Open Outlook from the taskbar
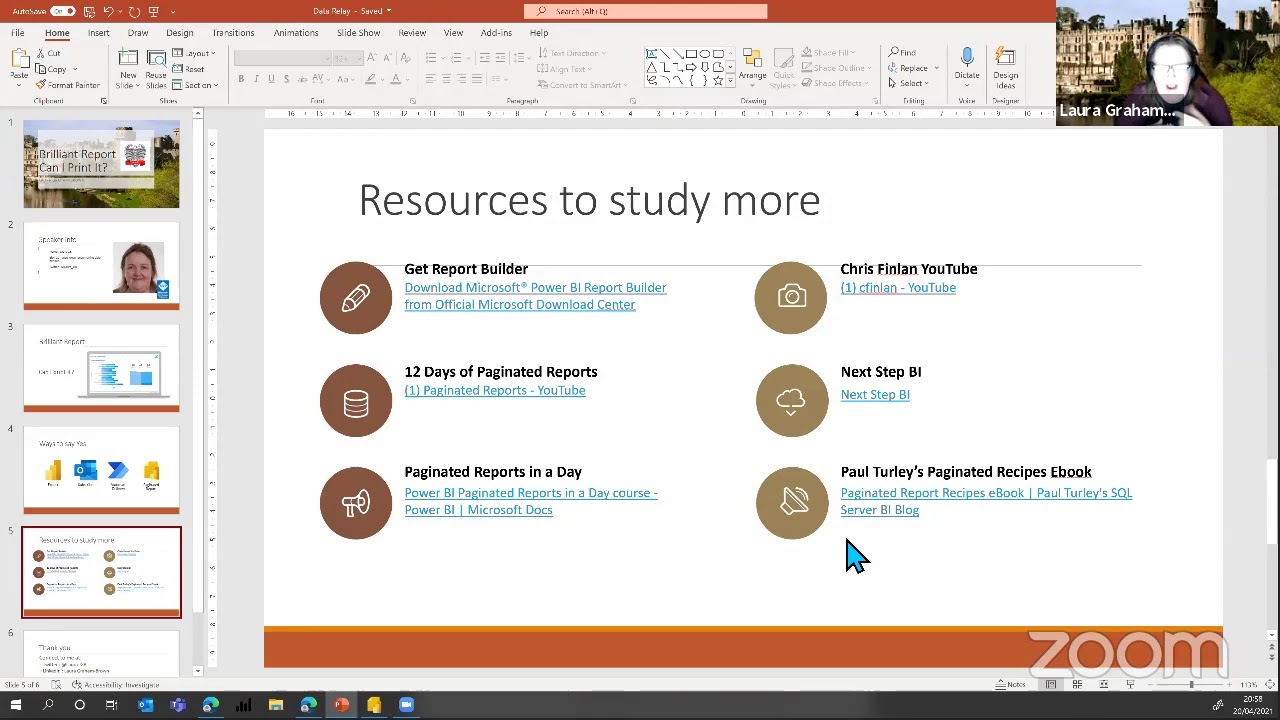 point(145,705)
